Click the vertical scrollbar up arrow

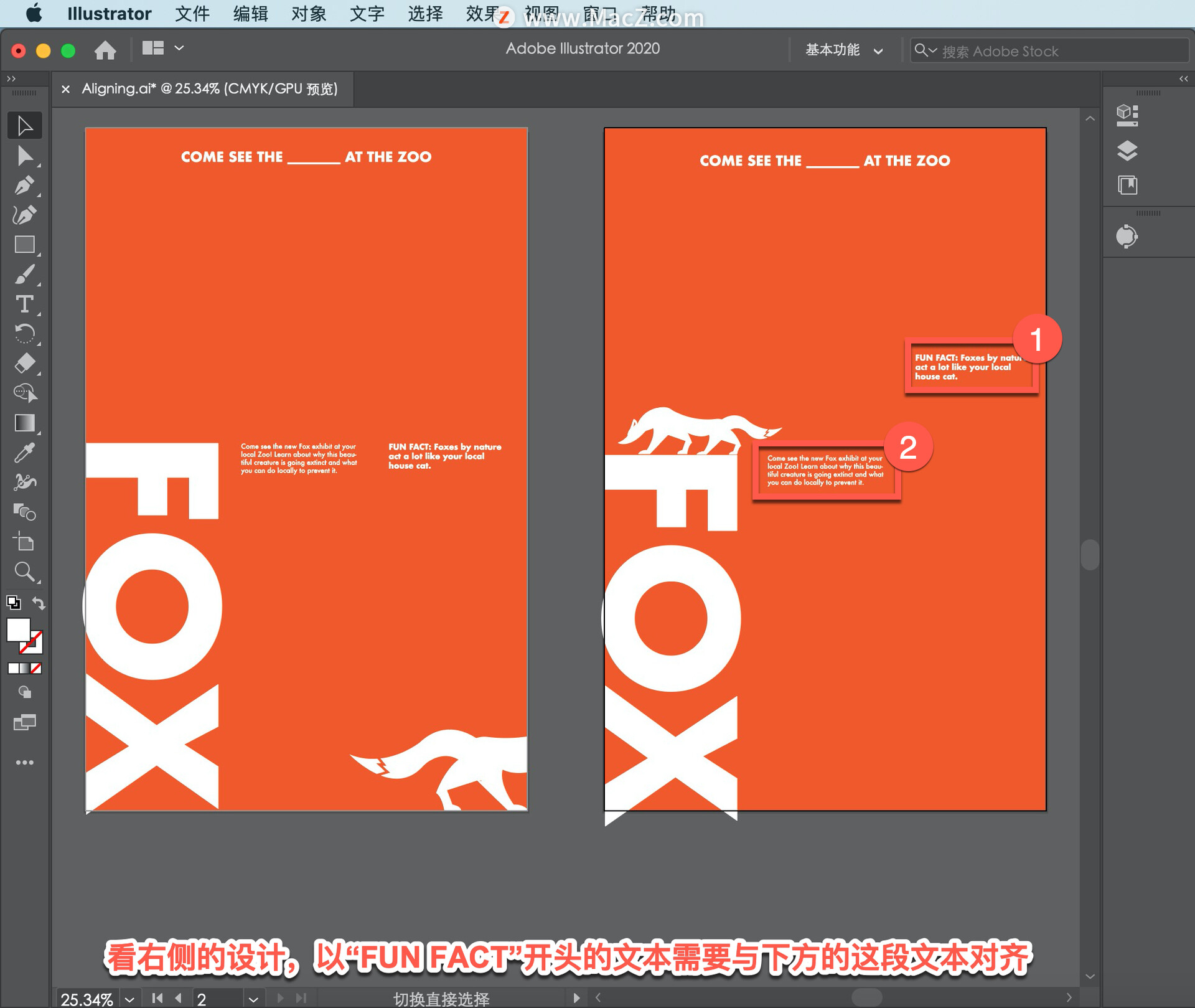click(1090, 118)
